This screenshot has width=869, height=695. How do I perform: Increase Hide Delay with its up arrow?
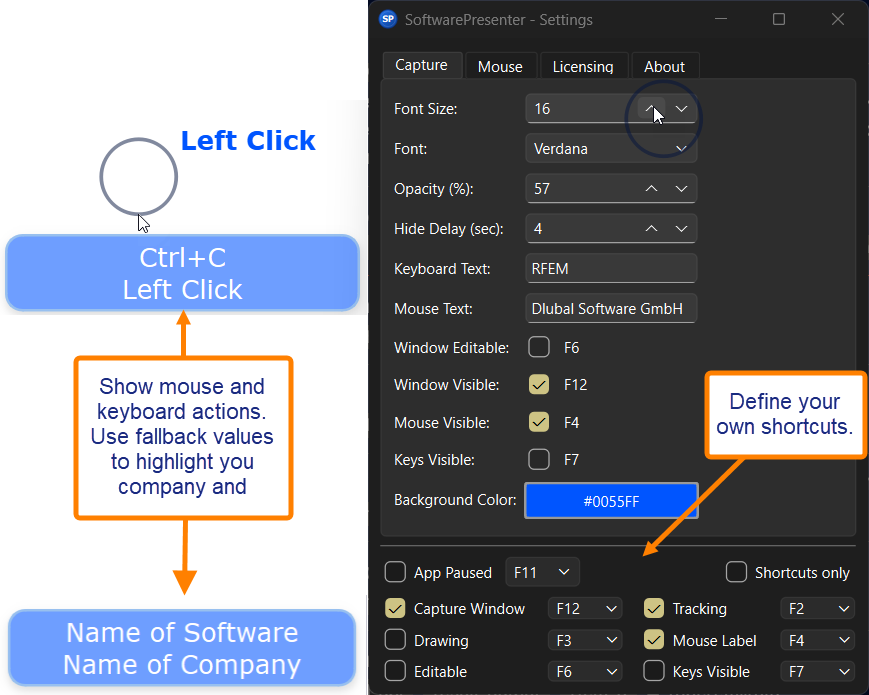(651, 228)
